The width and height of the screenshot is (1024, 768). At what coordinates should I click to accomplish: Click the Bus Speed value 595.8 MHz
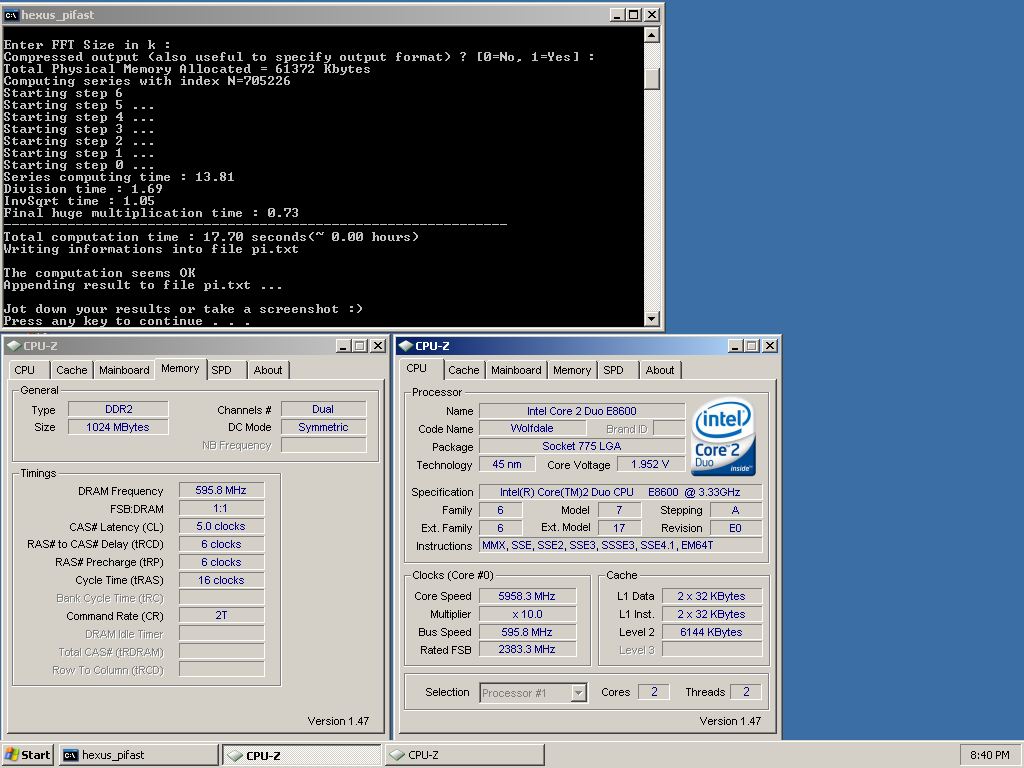[528, 632]
